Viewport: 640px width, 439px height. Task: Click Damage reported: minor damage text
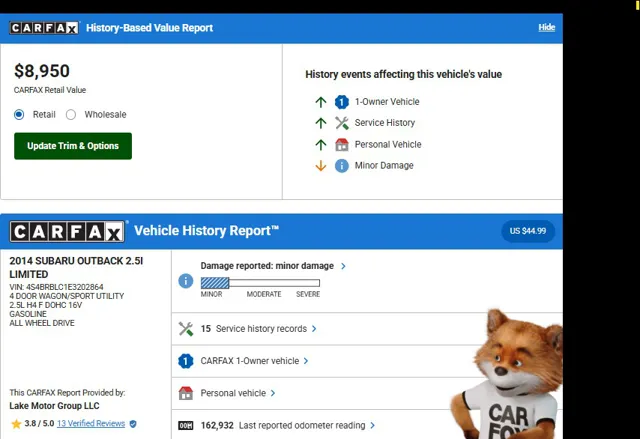267,266
